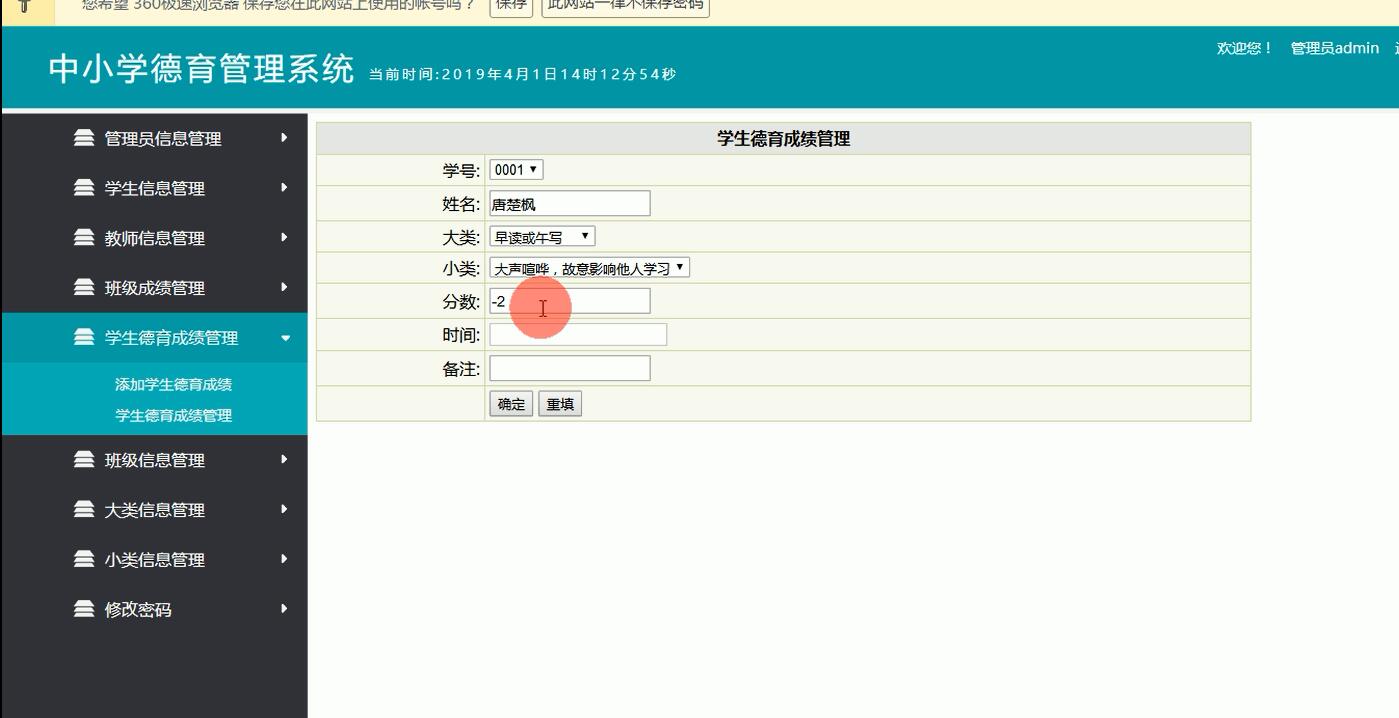Click 此网站一律不保存密码 button

[x=626, y=5]
